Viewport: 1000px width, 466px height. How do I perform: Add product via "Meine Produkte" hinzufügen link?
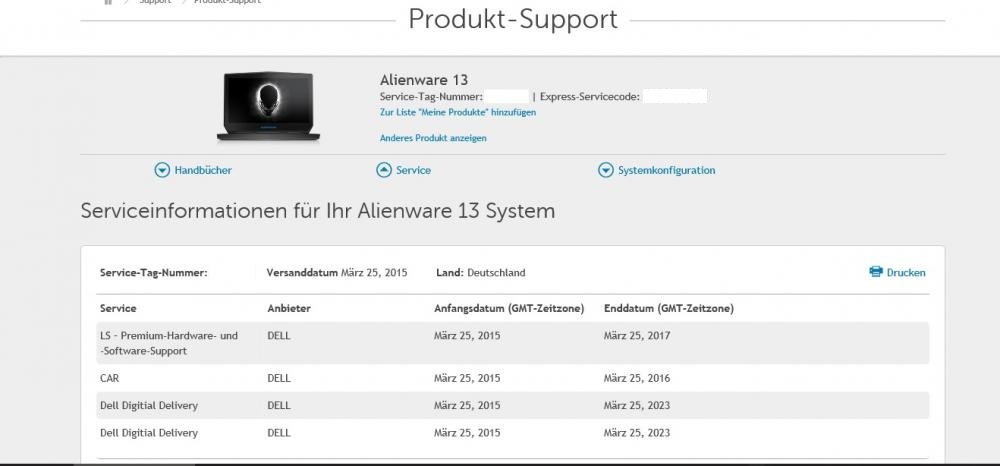click(x=458, y=113)
